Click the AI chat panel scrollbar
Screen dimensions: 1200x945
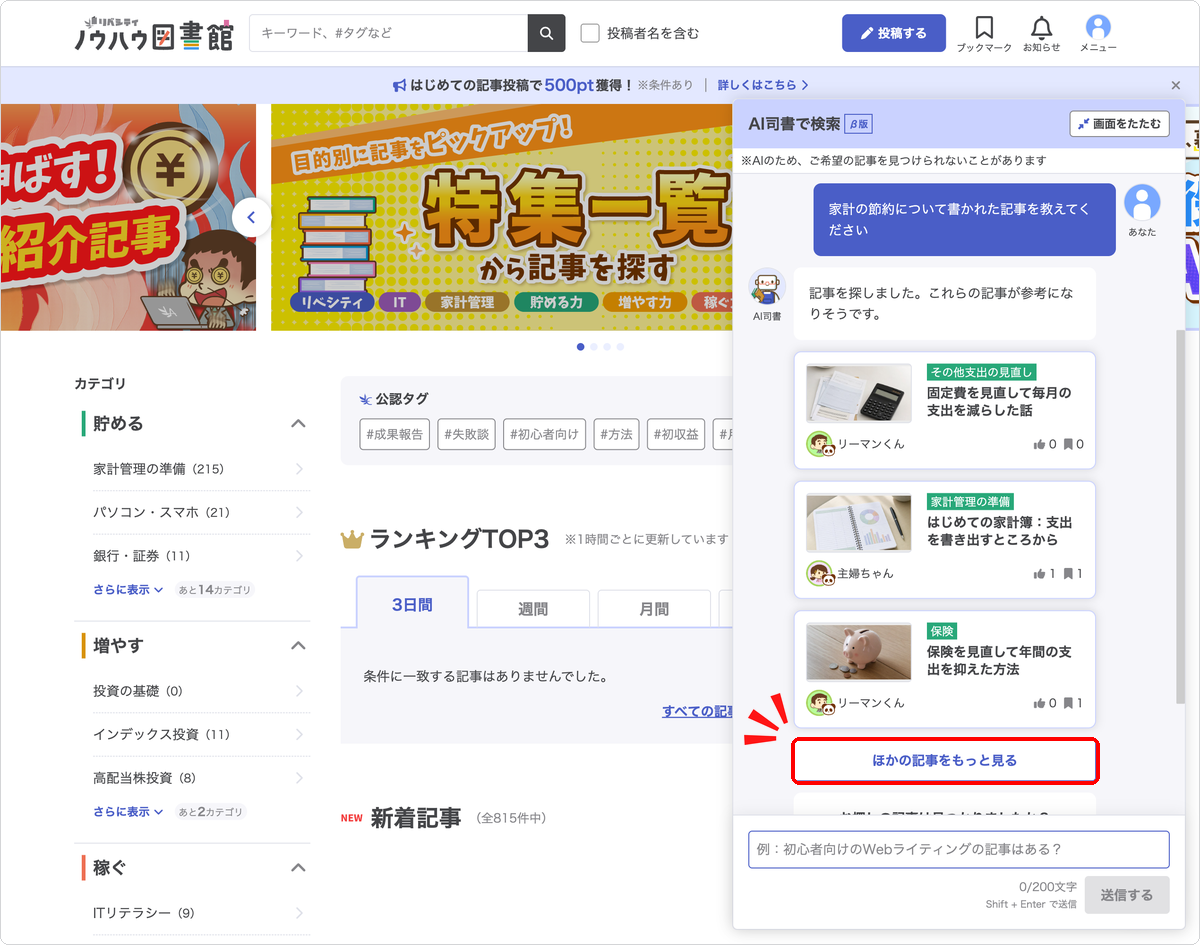[x=1180, y=515]
